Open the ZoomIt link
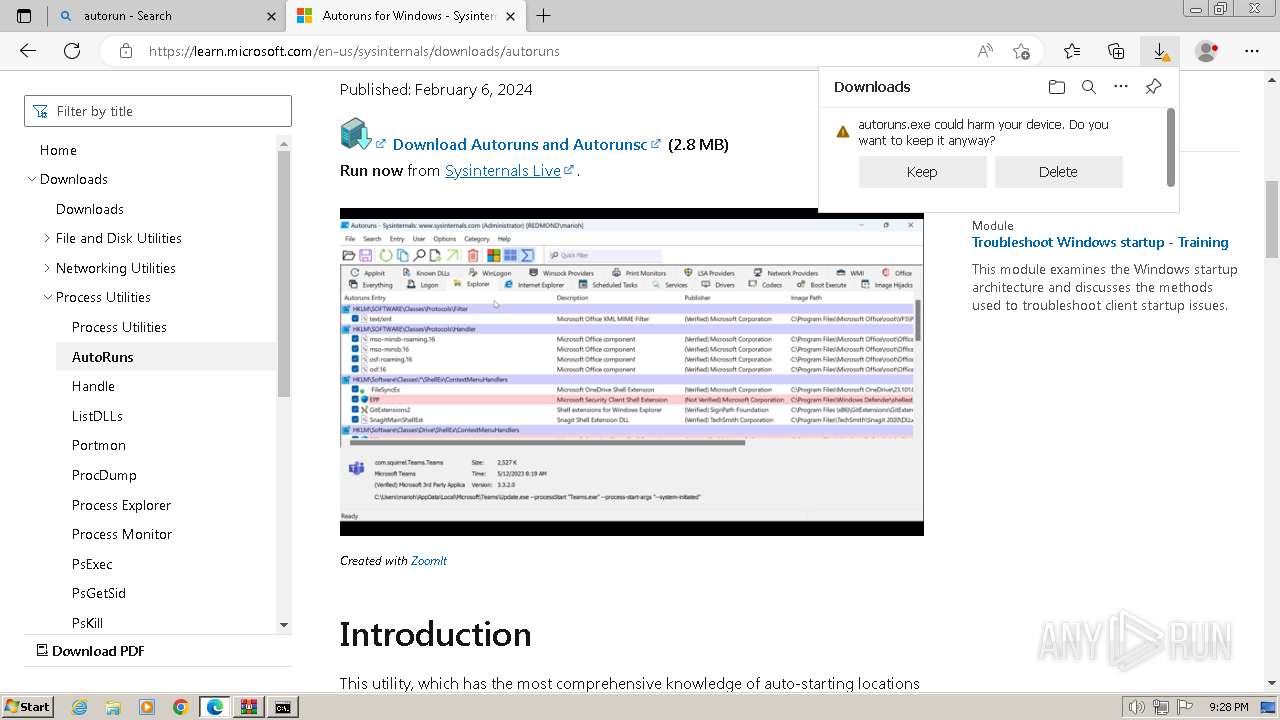Viewport: 1280px width, 720px height. tap(429, 561)
